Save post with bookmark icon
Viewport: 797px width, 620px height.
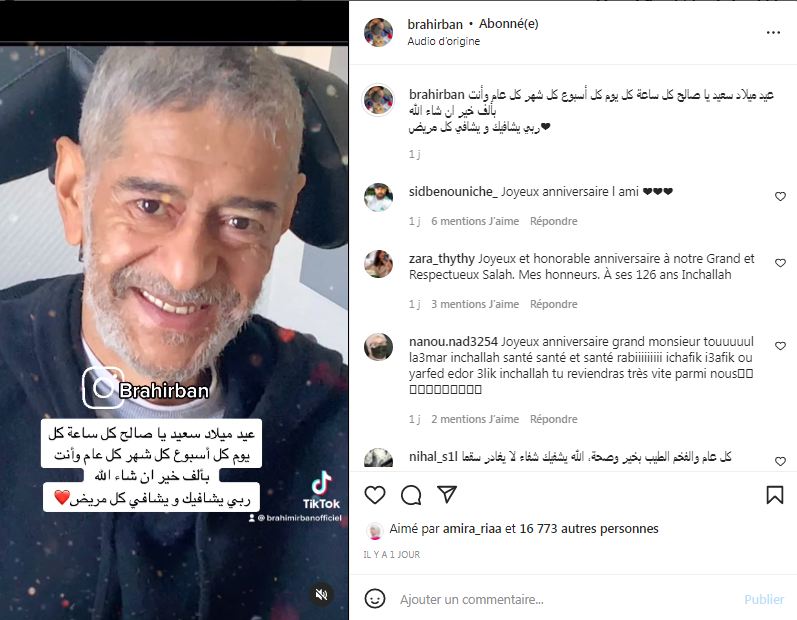point(775,494)
